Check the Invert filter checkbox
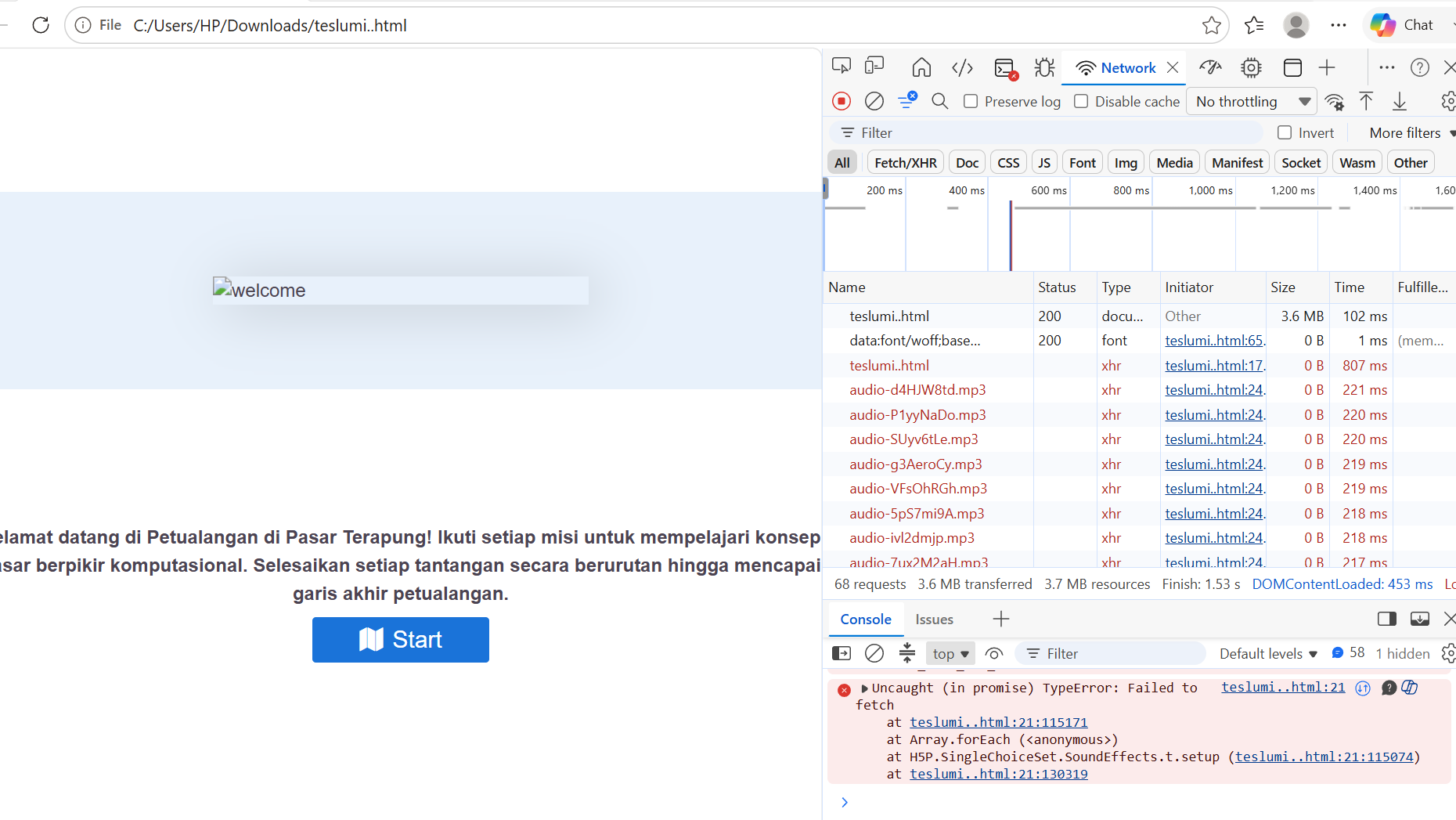The image size is (1456, 820). (1285, 132)
